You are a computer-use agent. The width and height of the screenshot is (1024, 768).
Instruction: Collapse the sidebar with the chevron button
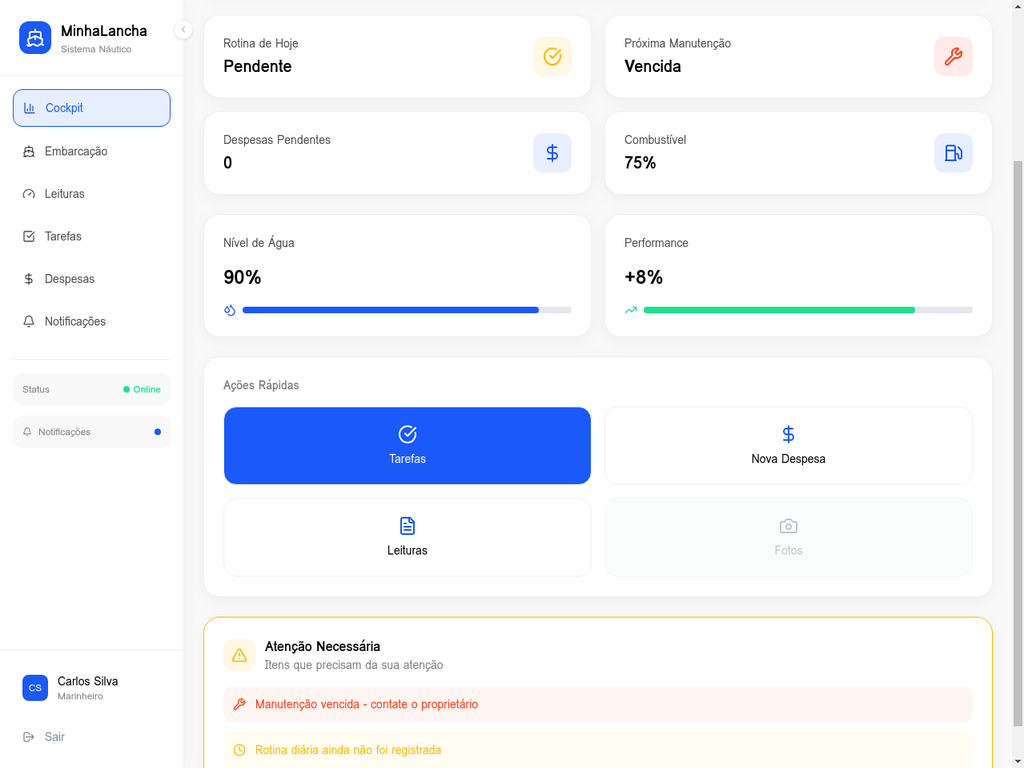pyautogui.click(x=183, y=30)
